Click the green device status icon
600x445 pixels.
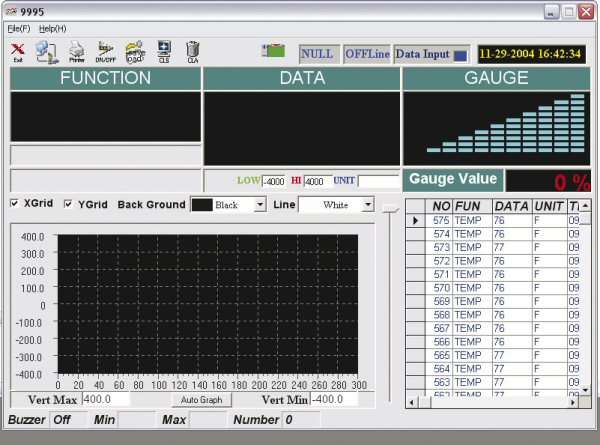pos(273,50)
